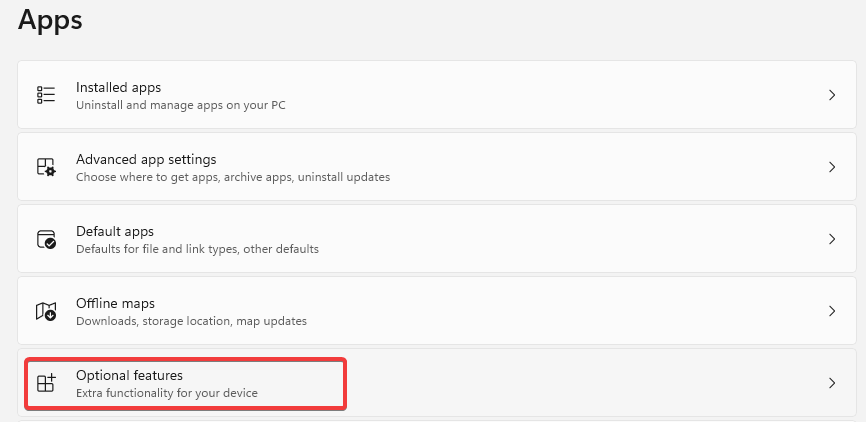Expand the Installed apps chevron arrow

[x=832, y=95]
